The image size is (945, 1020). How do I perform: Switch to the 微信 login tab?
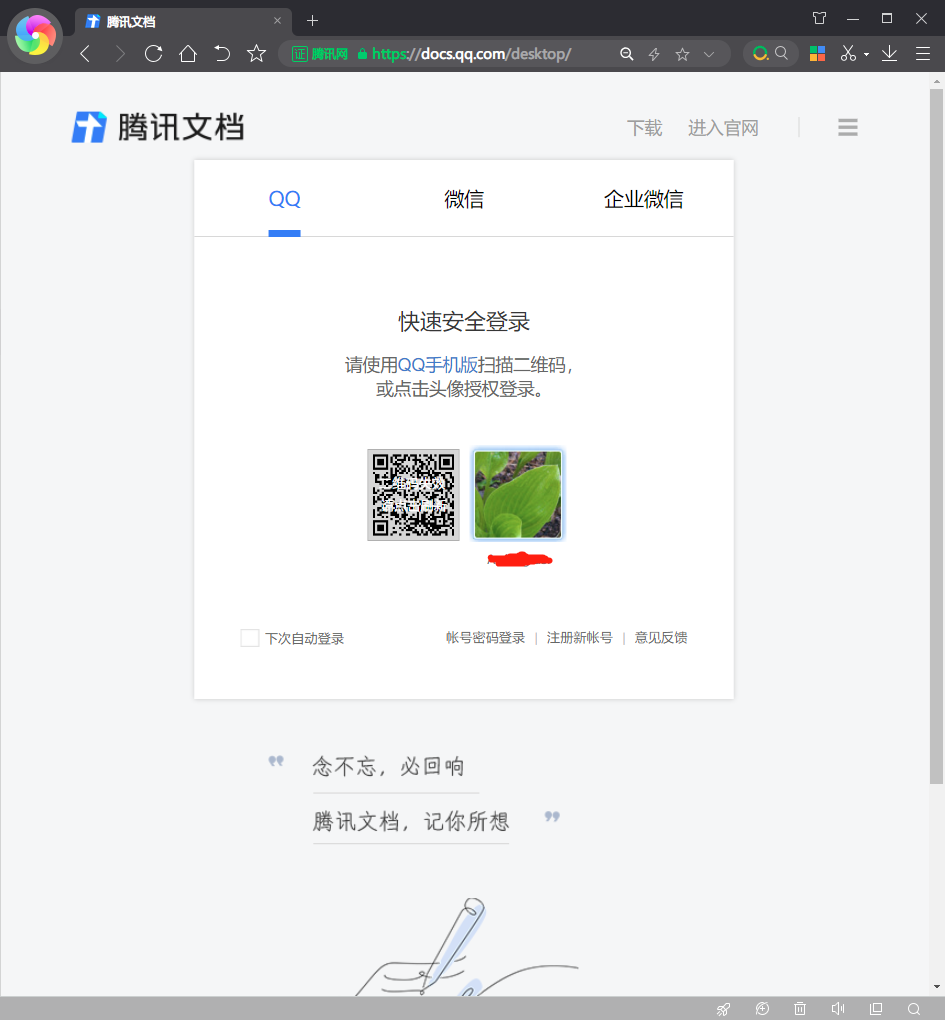point(464,199)
